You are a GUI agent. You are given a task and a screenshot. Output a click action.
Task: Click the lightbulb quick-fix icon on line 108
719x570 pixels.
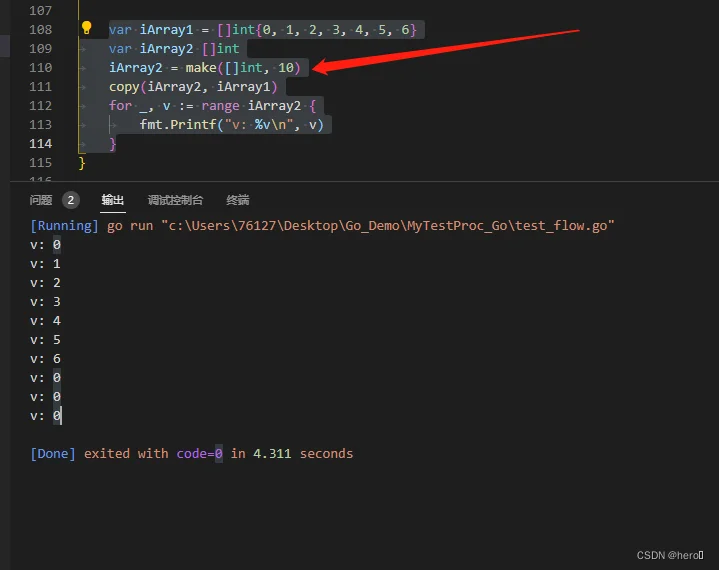(87, 28)
